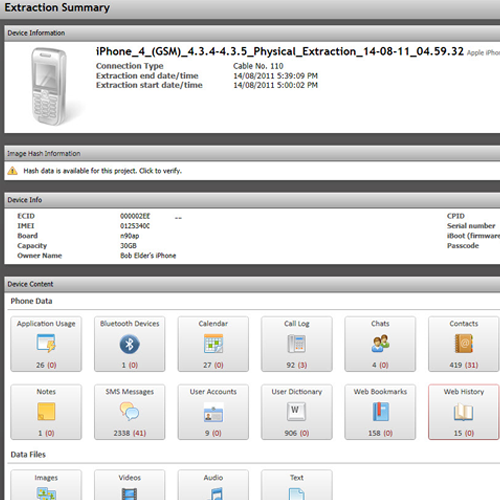Open the Web History open book icon

pyautogui.click(x=464, y=412)
